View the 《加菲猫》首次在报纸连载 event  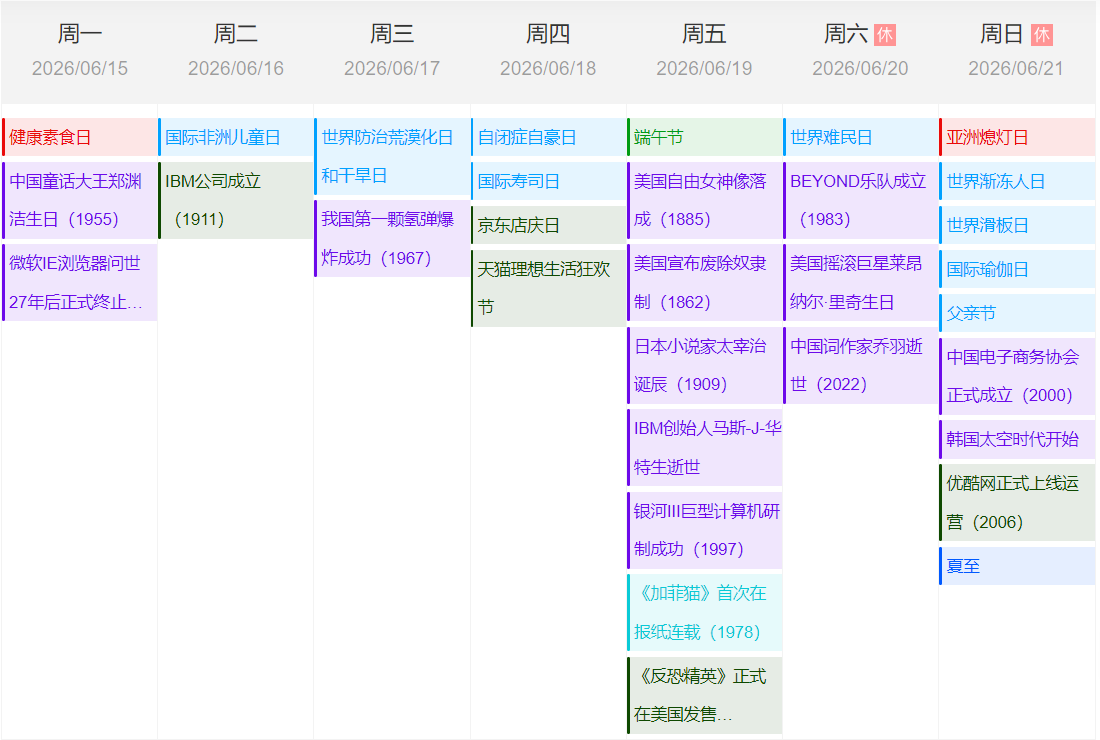[x=704, y=612]
